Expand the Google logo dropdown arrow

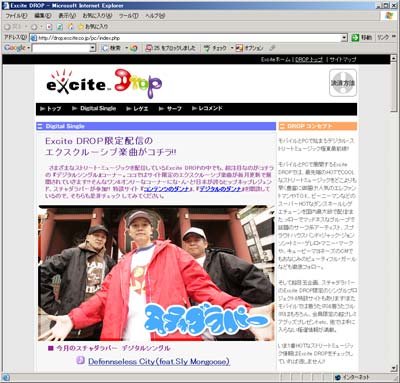coord(29,48)
